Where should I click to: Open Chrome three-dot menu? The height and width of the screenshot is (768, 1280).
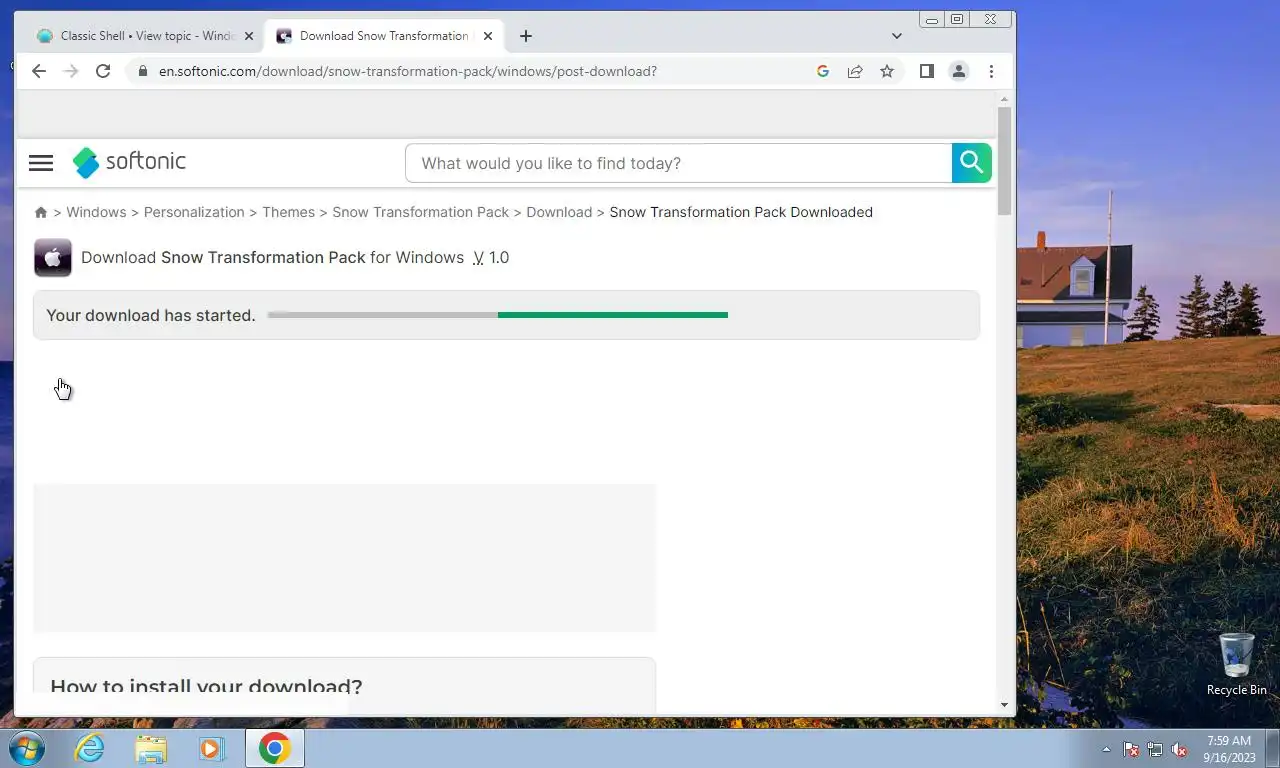click(x=991, y=71)
